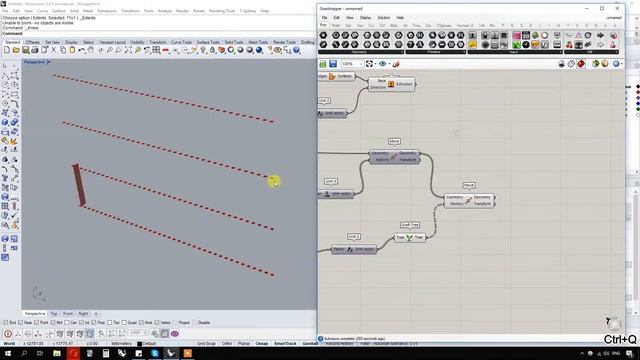Toggle Ortho in Rhino status bar
Screen dimensions: 640x360
(227, 344)
